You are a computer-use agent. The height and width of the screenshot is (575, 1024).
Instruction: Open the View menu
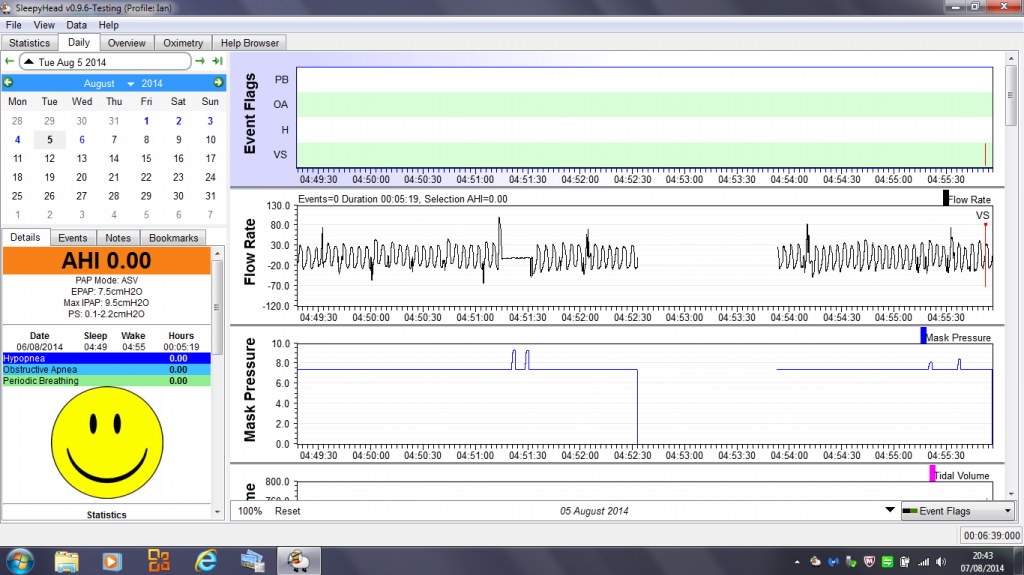point(44,25)
